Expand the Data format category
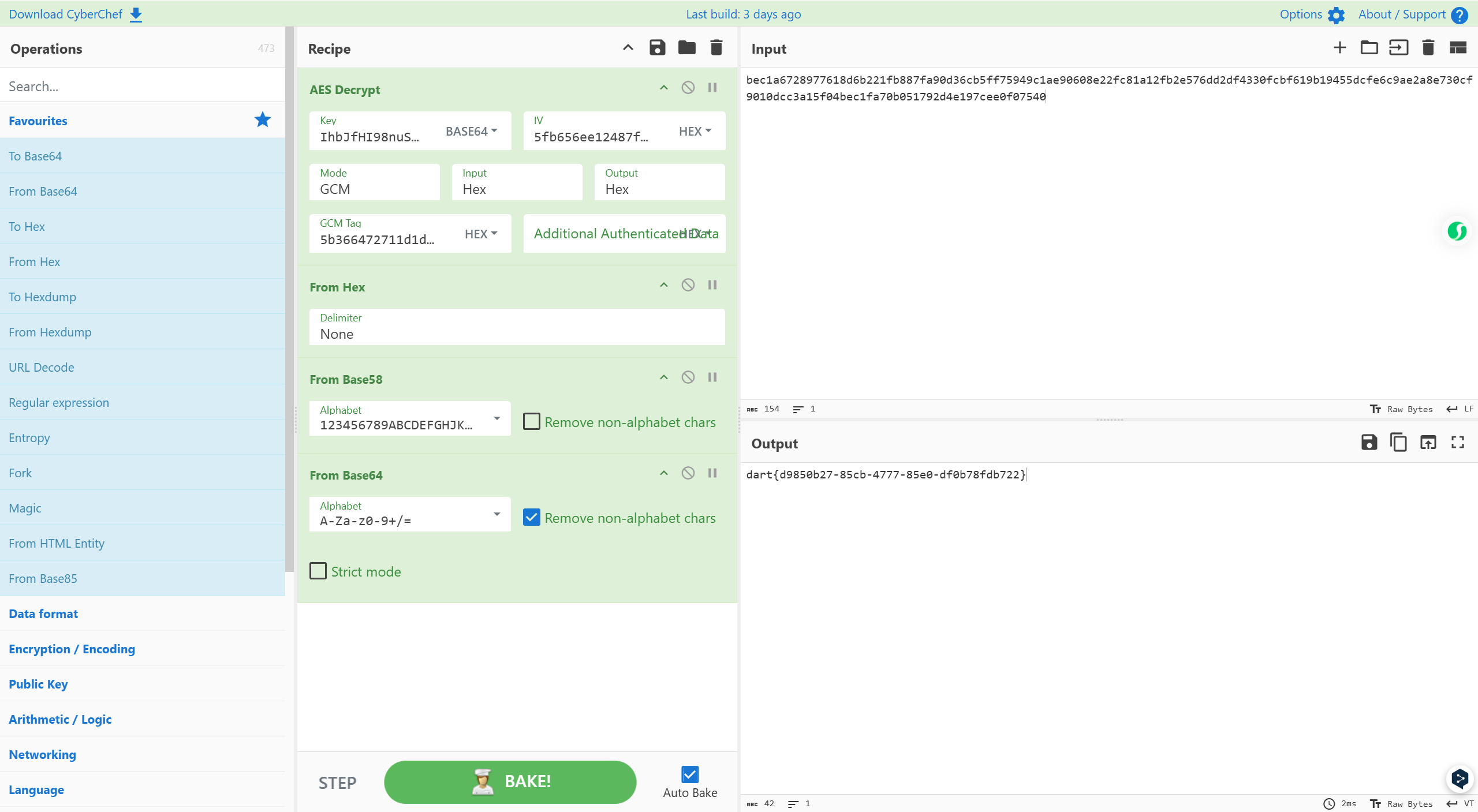 [x=43, y=613]
